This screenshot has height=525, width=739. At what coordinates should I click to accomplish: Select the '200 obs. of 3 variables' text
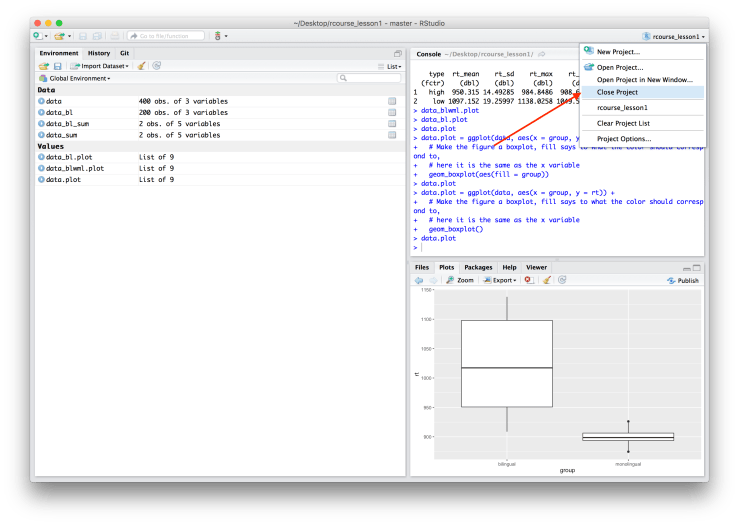183,112
